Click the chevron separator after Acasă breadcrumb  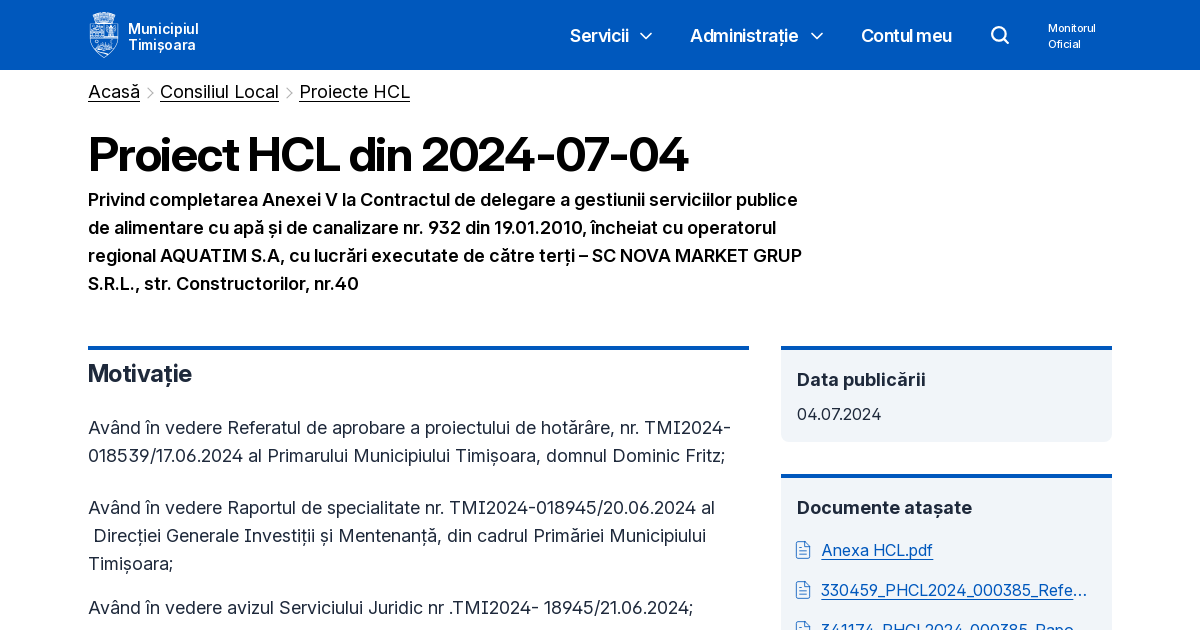(148, 92)
